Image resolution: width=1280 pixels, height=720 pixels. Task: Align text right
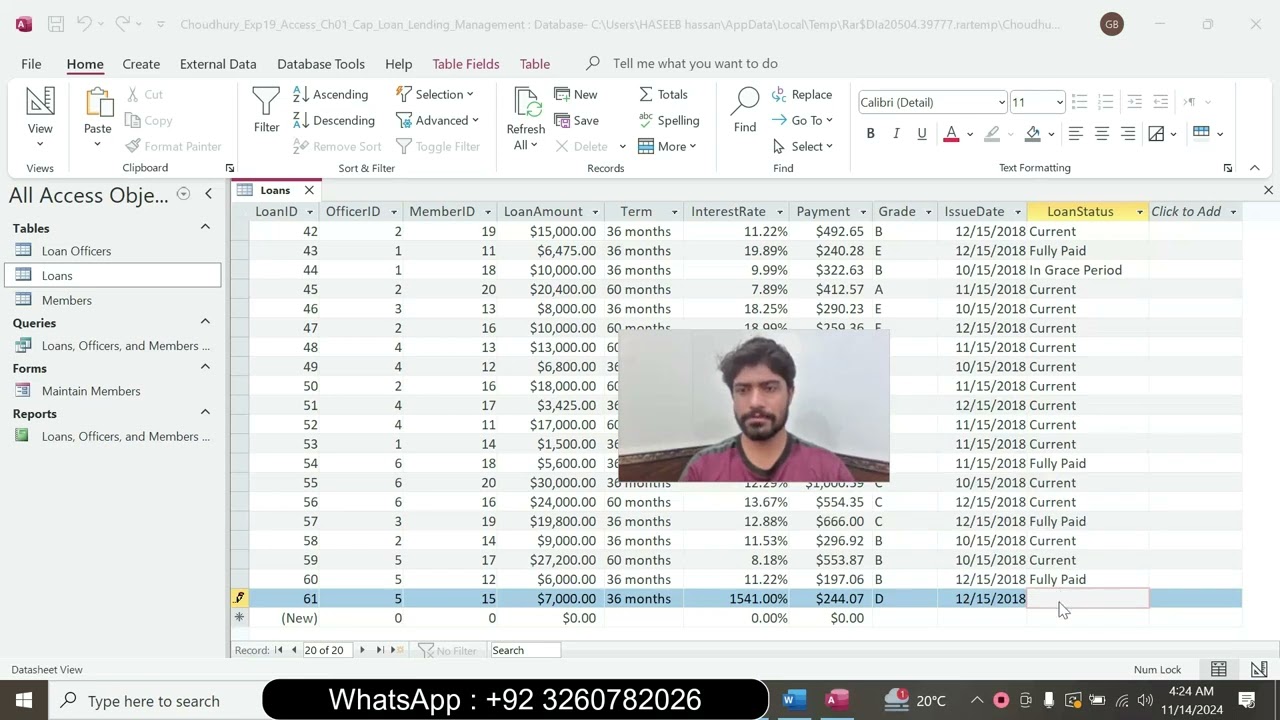tap(1128, 133)
